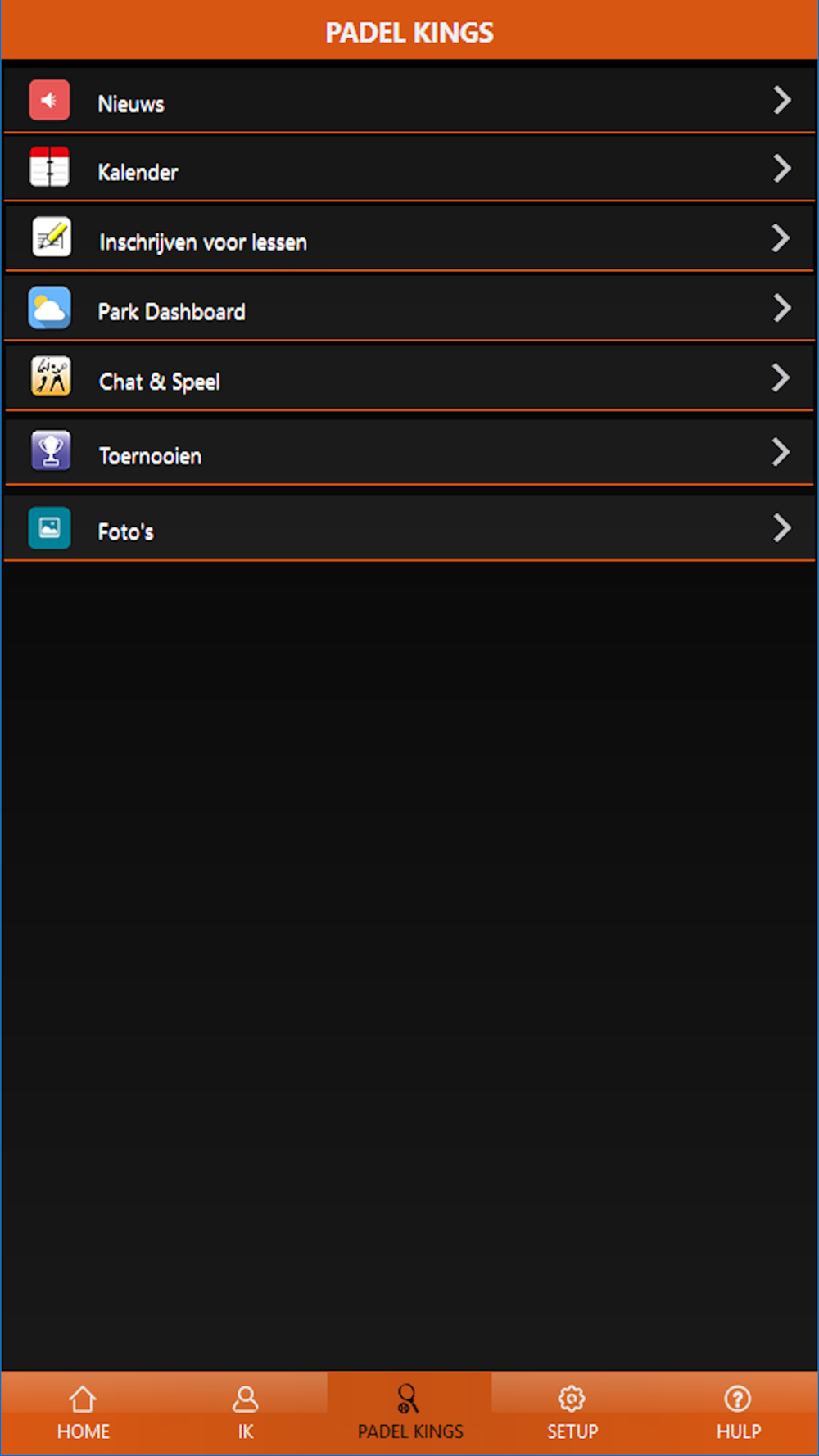Tap the person icon above IK

click(246, 1399)
